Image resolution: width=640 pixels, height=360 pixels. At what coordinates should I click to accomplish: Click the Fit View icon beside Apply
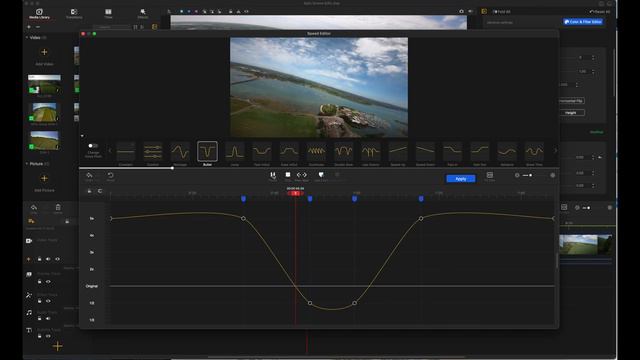[489, 176]
